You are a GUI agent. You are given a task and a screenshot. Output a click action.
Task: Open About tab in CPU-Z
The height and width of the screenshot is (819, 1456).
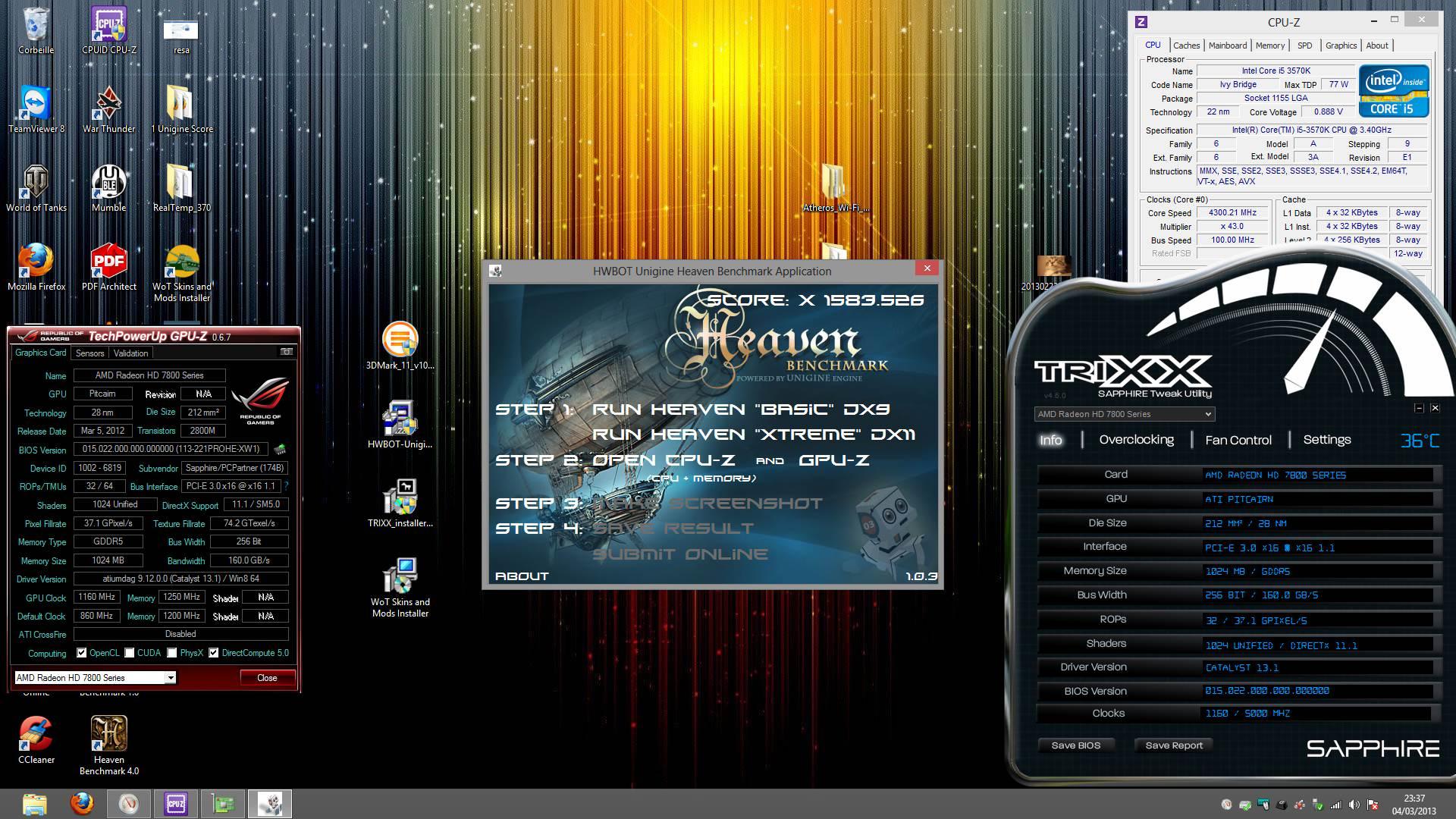pos(1377,45)
